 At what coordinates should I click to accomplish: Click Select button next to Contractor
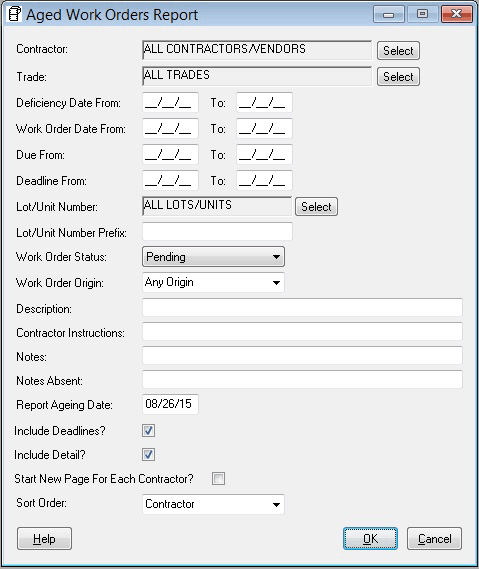click(398, 50)
